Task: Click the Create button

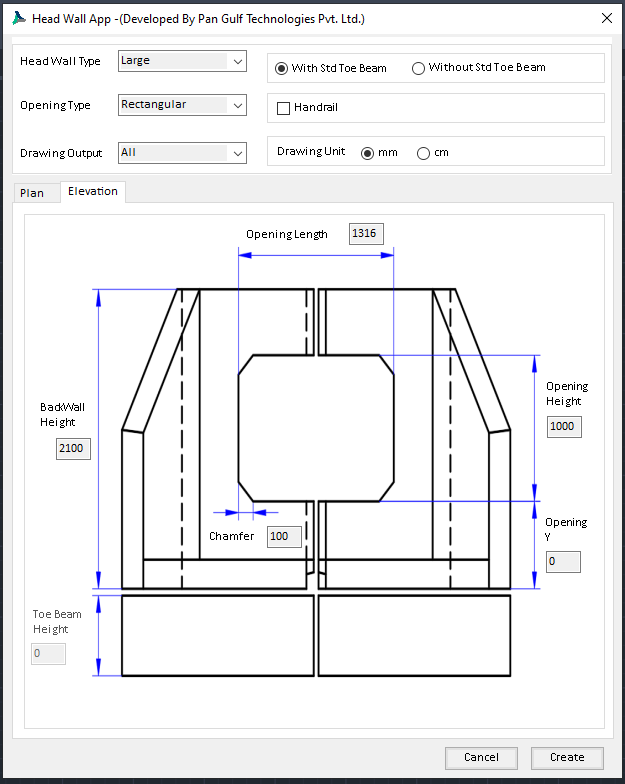Action: pyautogui.click(x=567, y=758)
